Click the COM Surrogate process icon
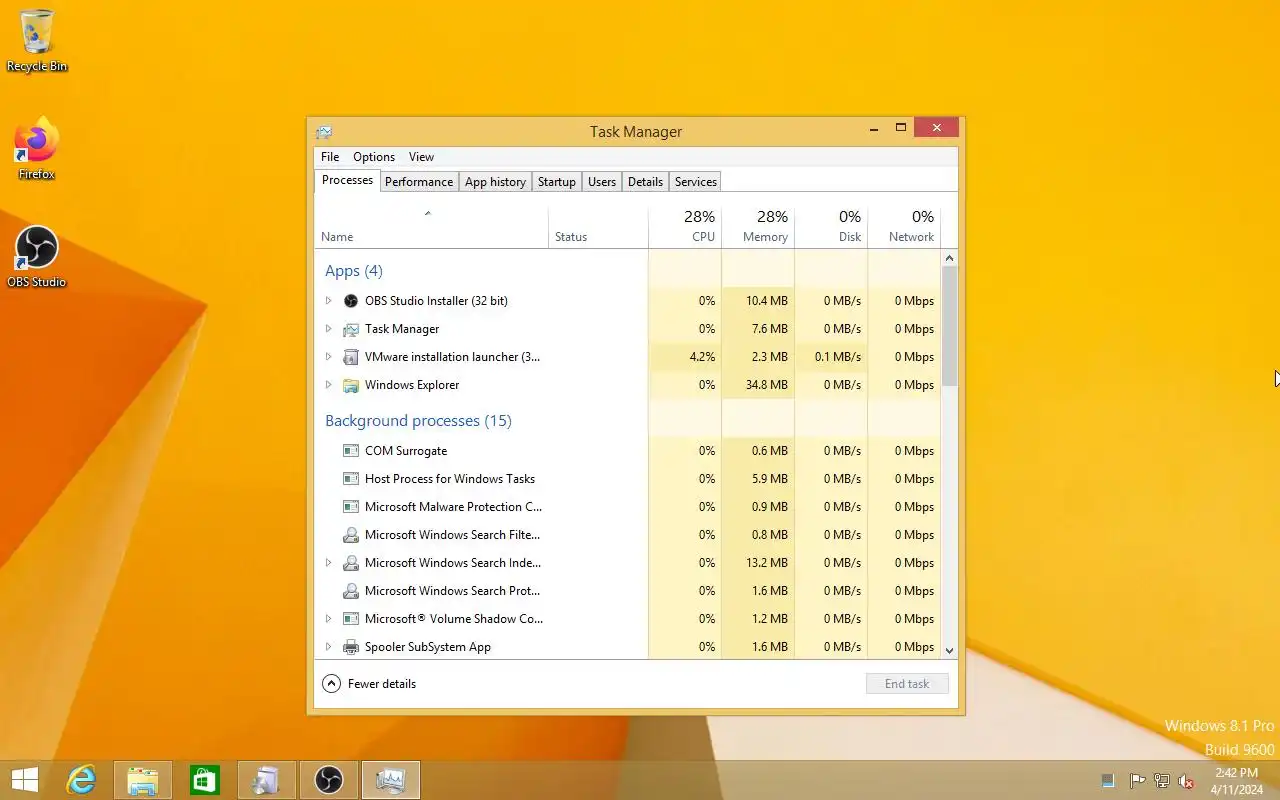 [x=350, y=451]
